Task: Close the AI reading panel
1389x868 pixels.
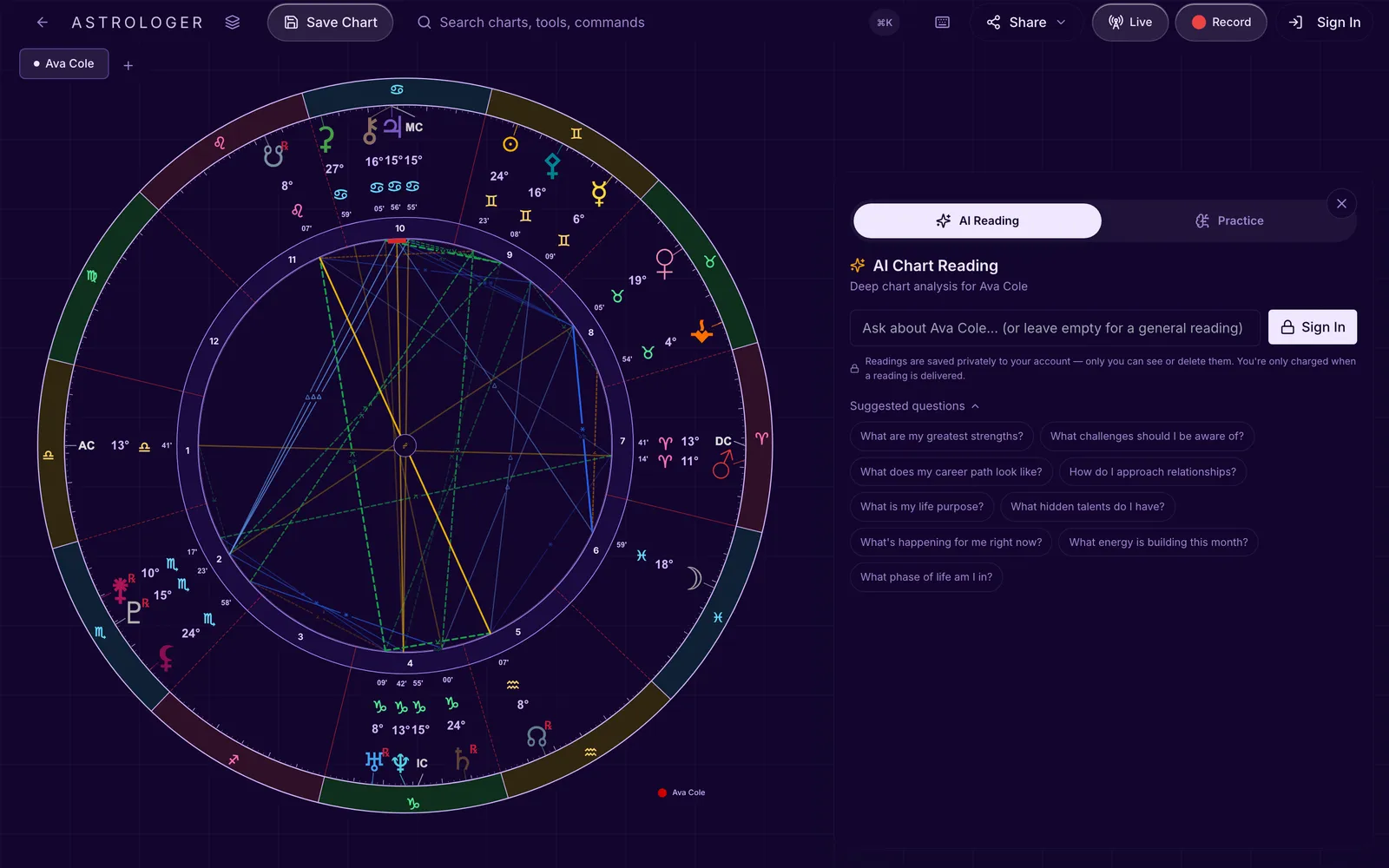Action: pos(1341,204)
